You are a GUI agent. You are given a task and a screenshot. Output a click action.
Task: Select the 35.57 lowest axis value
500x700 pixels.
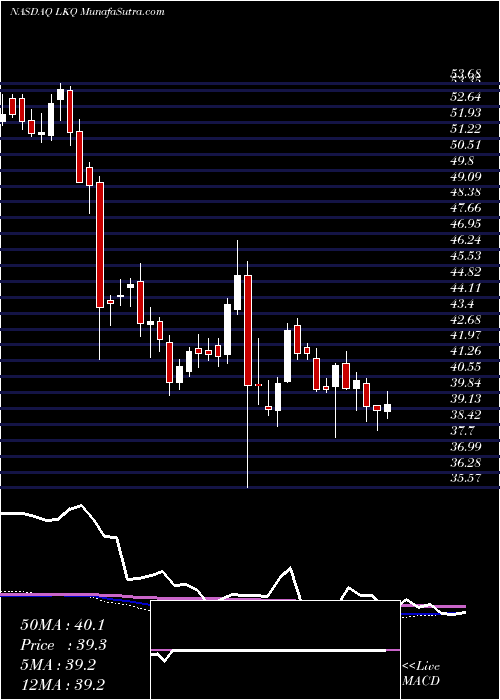point(466,479)
